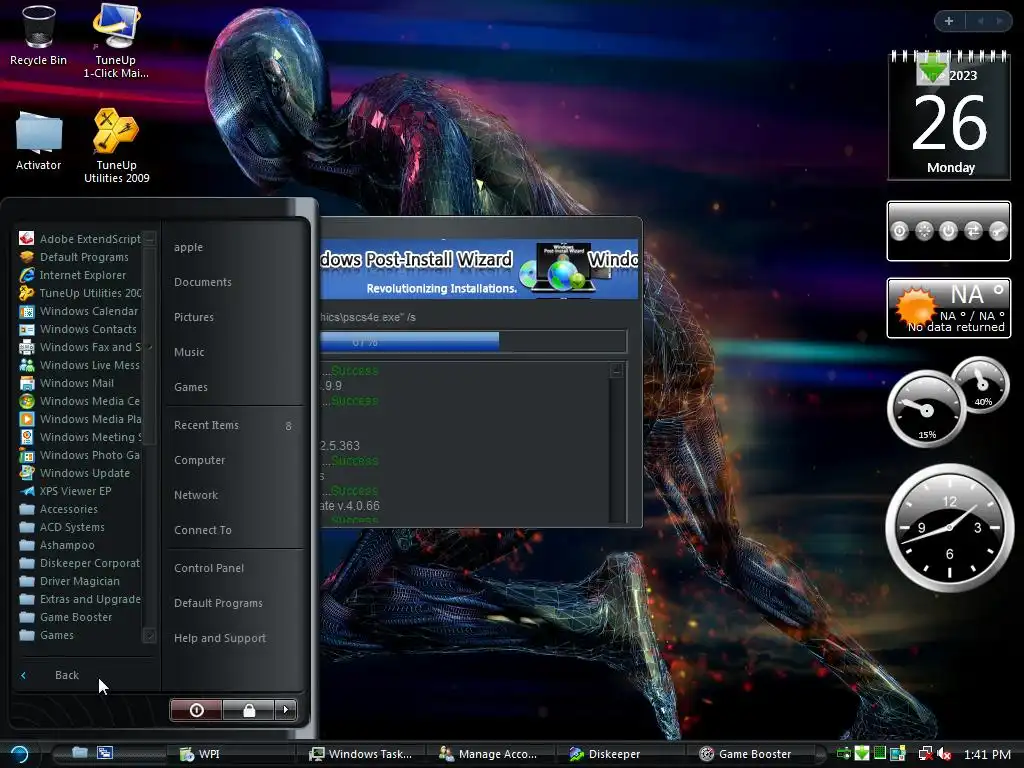The height and width of the screenshot is (768, 1024).
Task: Launch Windows Fax and Scan entry
Action: coord(80,347)
